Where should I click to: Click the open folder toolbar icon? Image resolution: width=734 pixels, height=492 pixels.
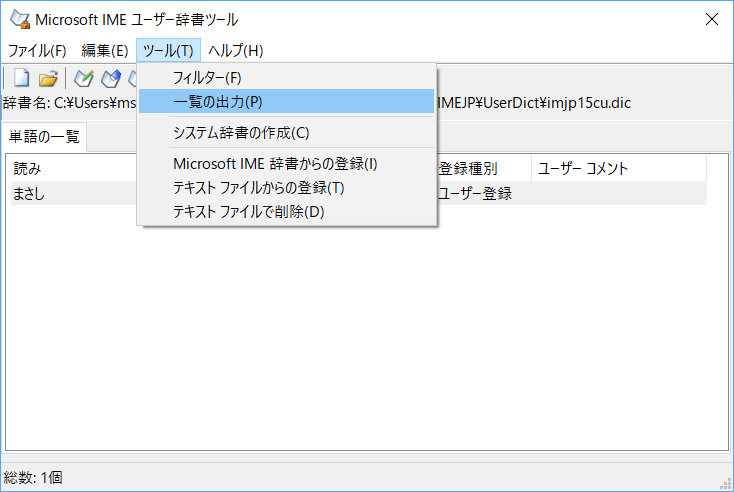[x=48, y=78]
